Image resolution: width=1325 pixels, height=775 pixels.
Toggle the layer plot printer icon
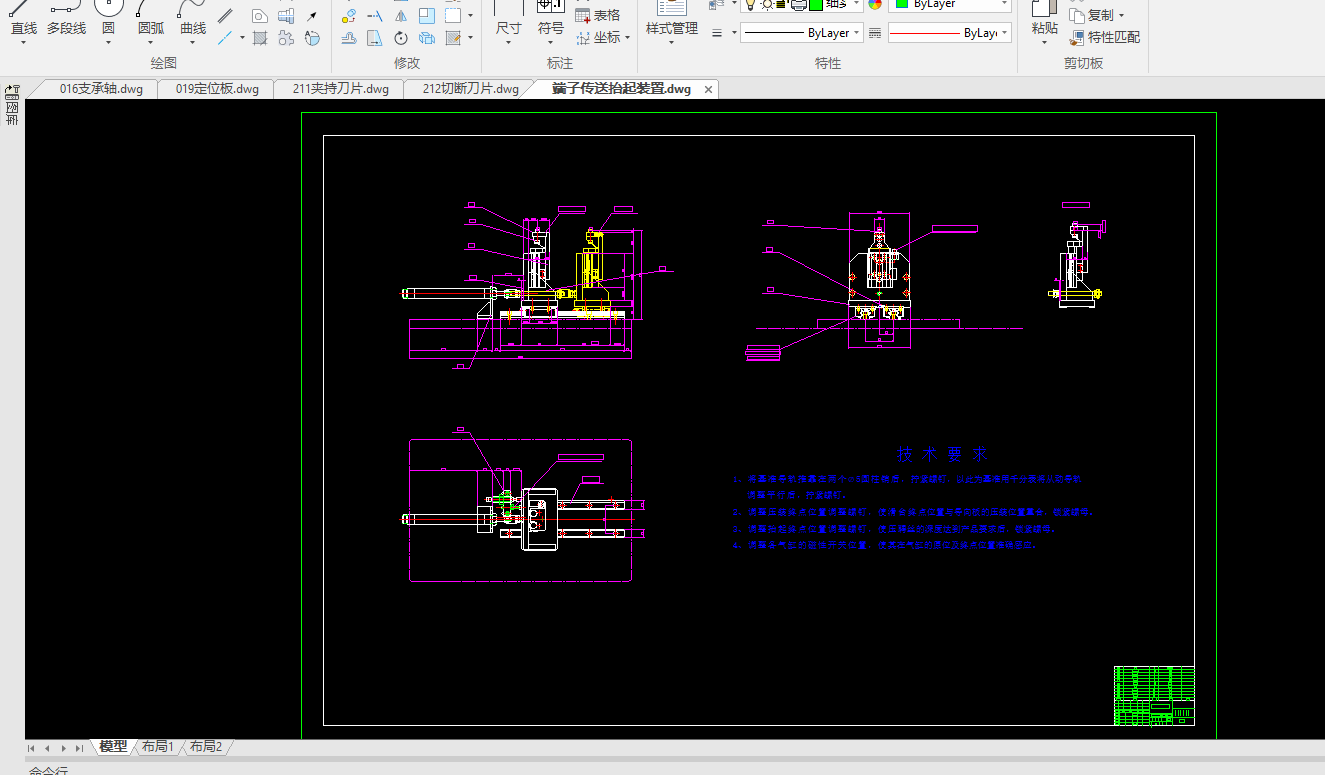pyautogui.click(x=798, y=4)
